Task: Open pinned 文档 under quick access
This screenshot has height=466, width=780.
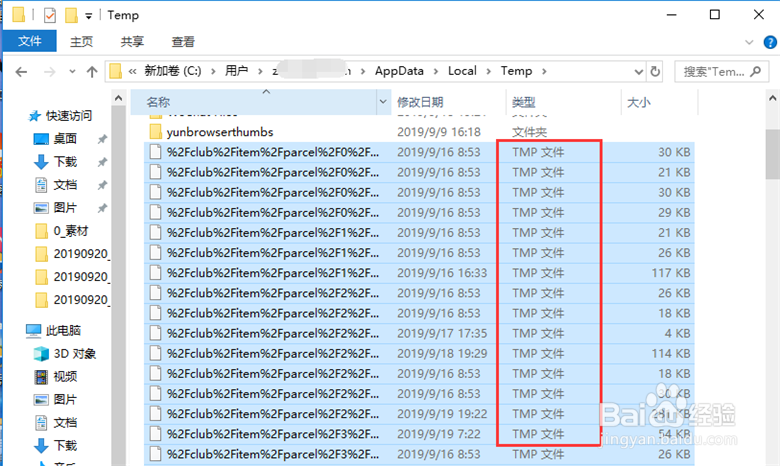Action: (x=65, y=185)
